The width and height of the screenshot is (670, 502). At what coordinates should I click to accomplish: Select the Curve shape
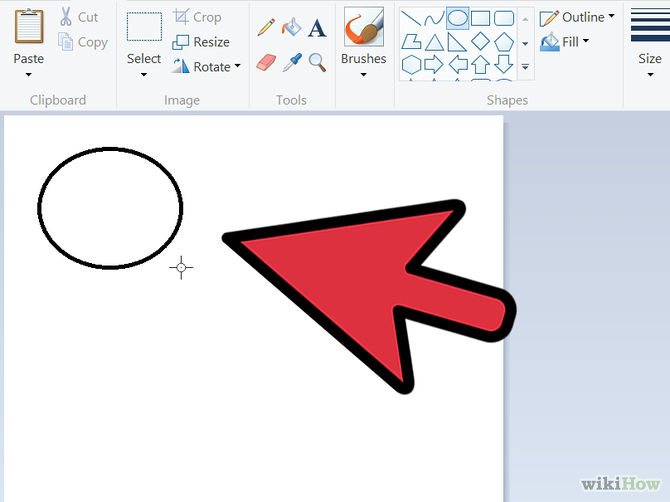click(x=434, y=18)
